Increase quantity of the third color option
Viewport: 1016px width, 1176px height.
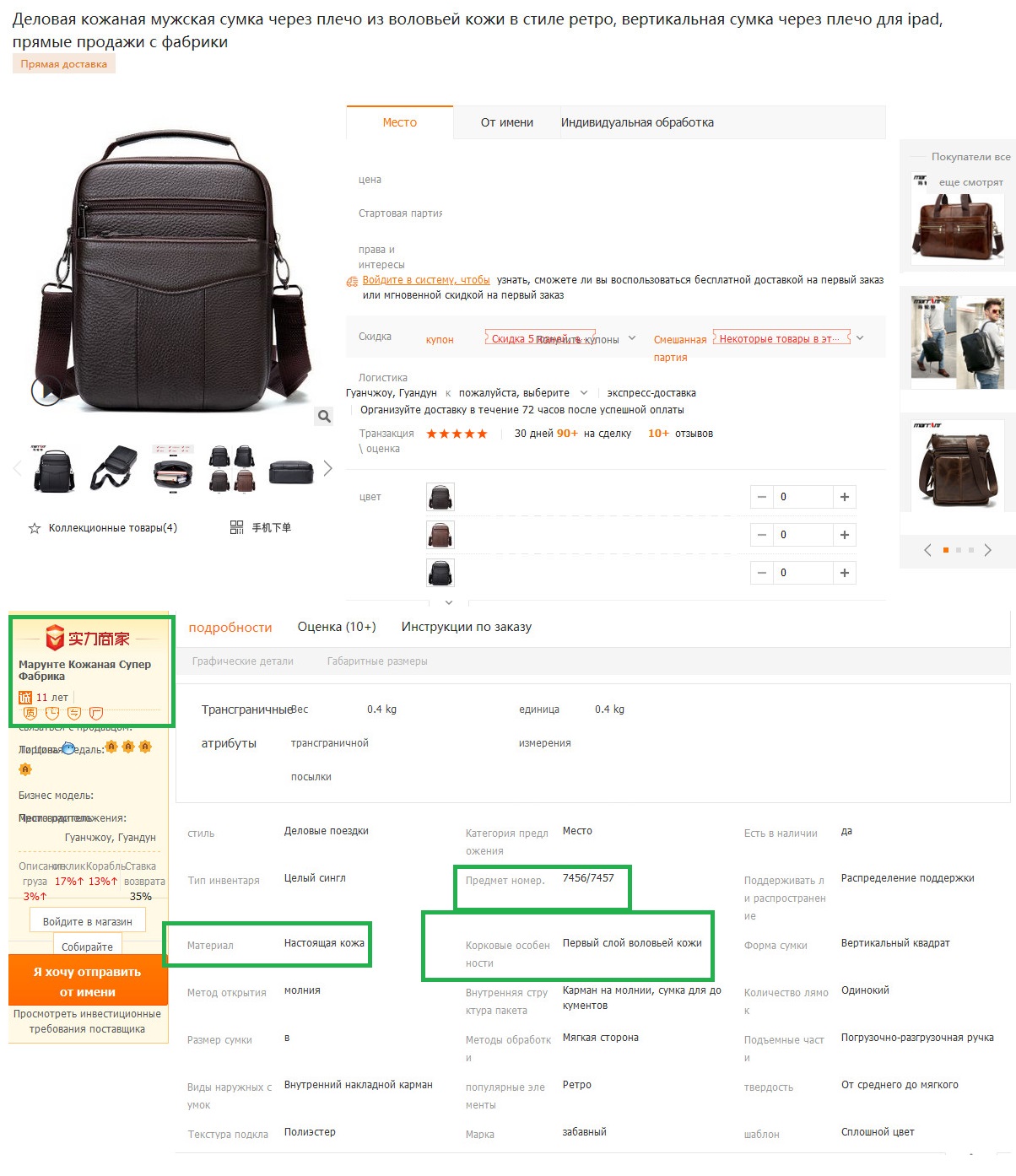(844, 573)
